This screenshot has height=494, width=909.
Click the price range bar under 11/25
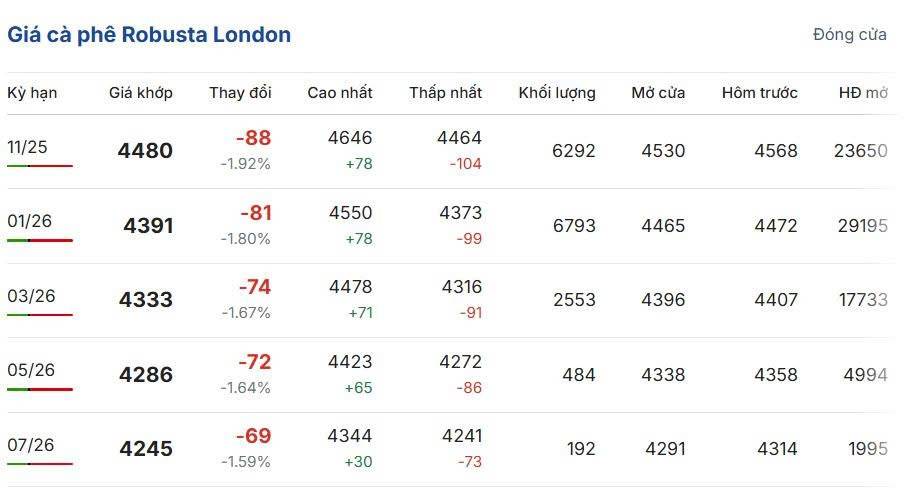click(40, 166)
